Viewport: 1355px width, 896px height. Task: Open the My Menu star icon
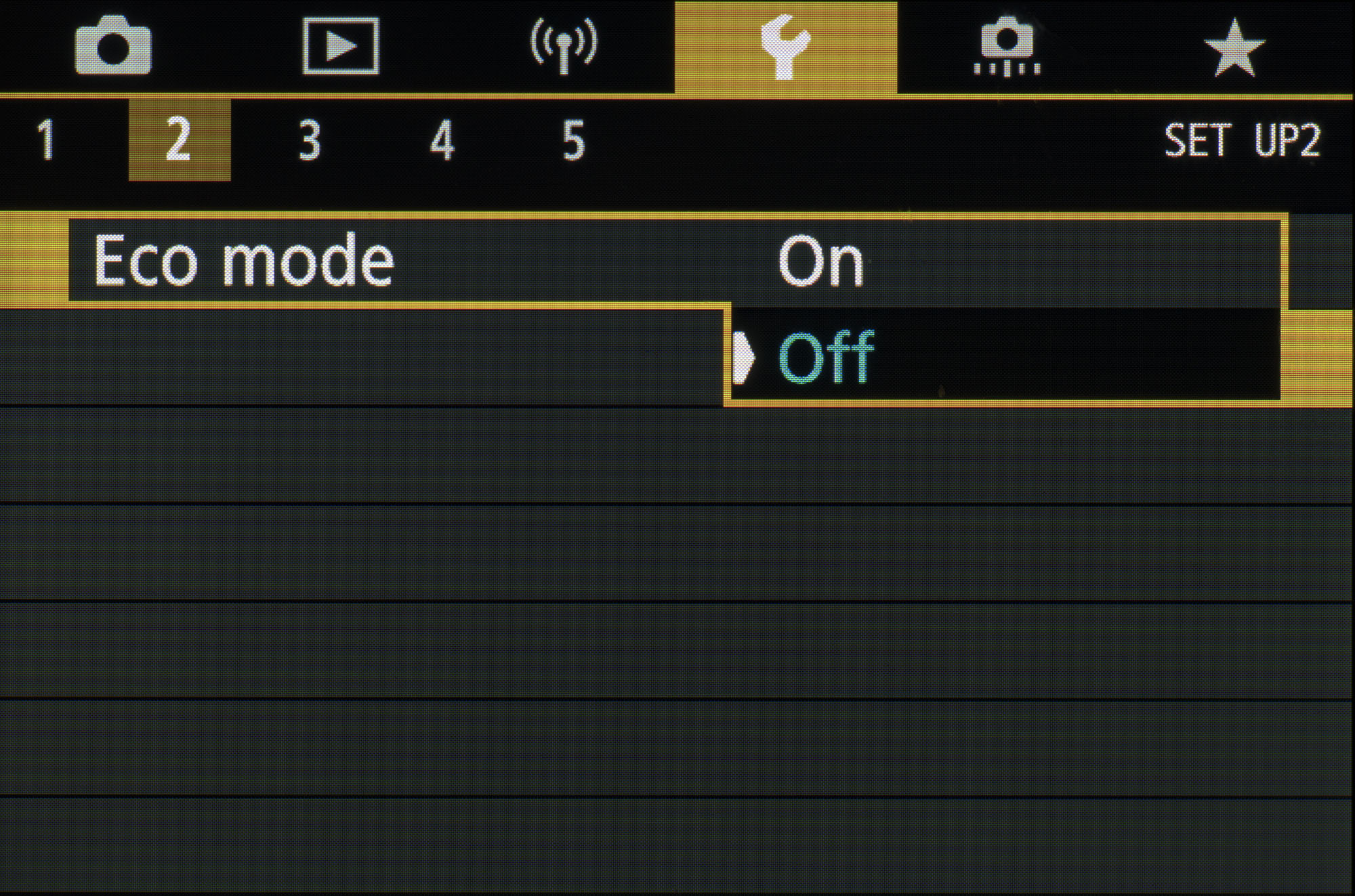pos(1234,47)
